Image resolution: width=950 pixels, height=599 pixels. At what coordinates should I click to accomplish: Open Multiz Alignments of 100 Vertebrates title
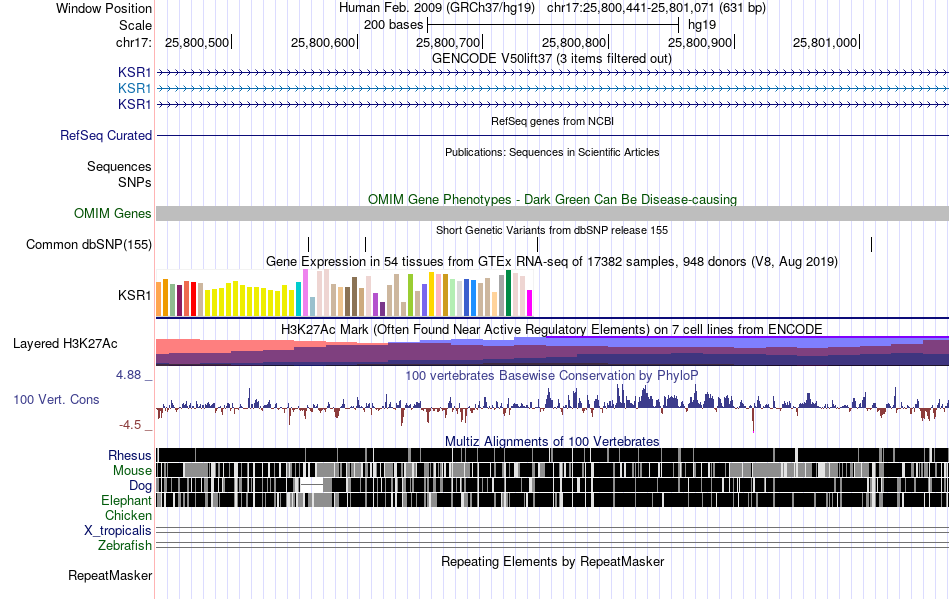tap(552, 442)
